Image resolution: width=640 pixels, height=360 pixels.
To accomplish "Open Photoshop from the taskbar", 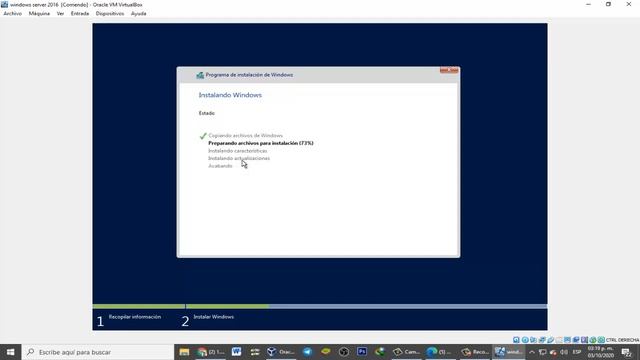I will click(362, 352).
